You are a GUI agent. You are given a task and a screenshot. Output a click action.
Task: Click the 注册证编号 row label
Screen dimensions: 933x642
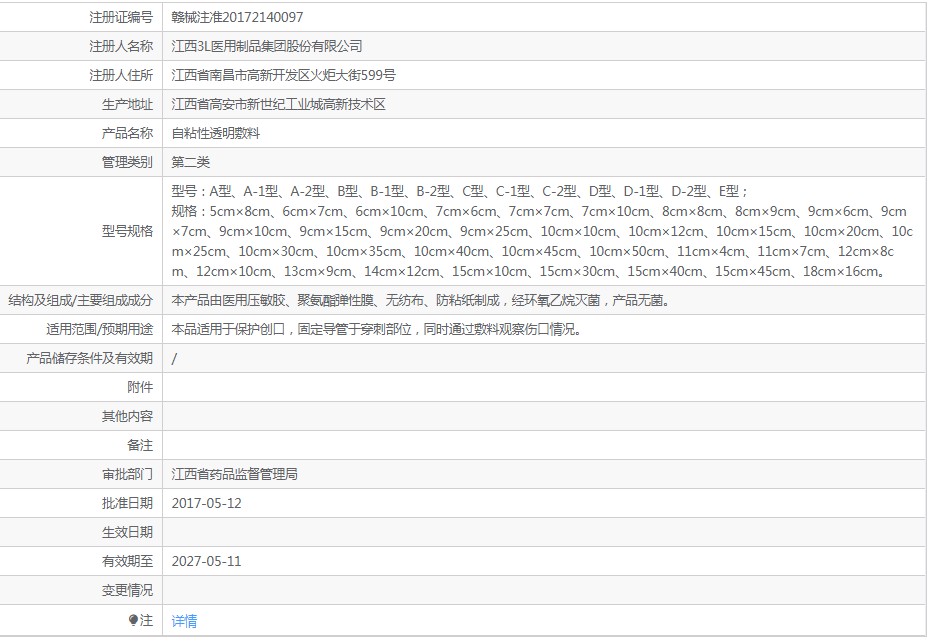[x=121, y=17]
